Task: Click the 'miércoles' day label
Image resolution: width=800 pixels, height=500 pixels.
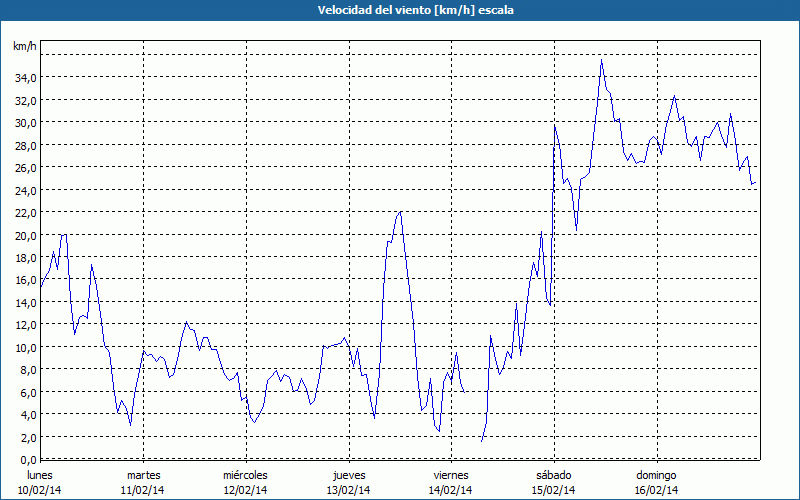Action: (x=245, y=475)
